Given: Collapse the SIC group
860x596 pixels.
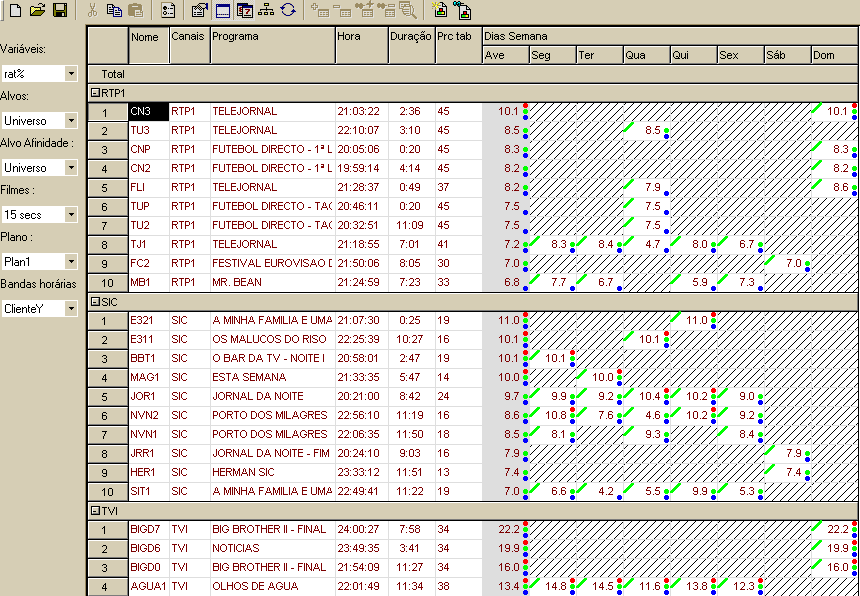Looking at the screenshot, I should coord(95,302).
